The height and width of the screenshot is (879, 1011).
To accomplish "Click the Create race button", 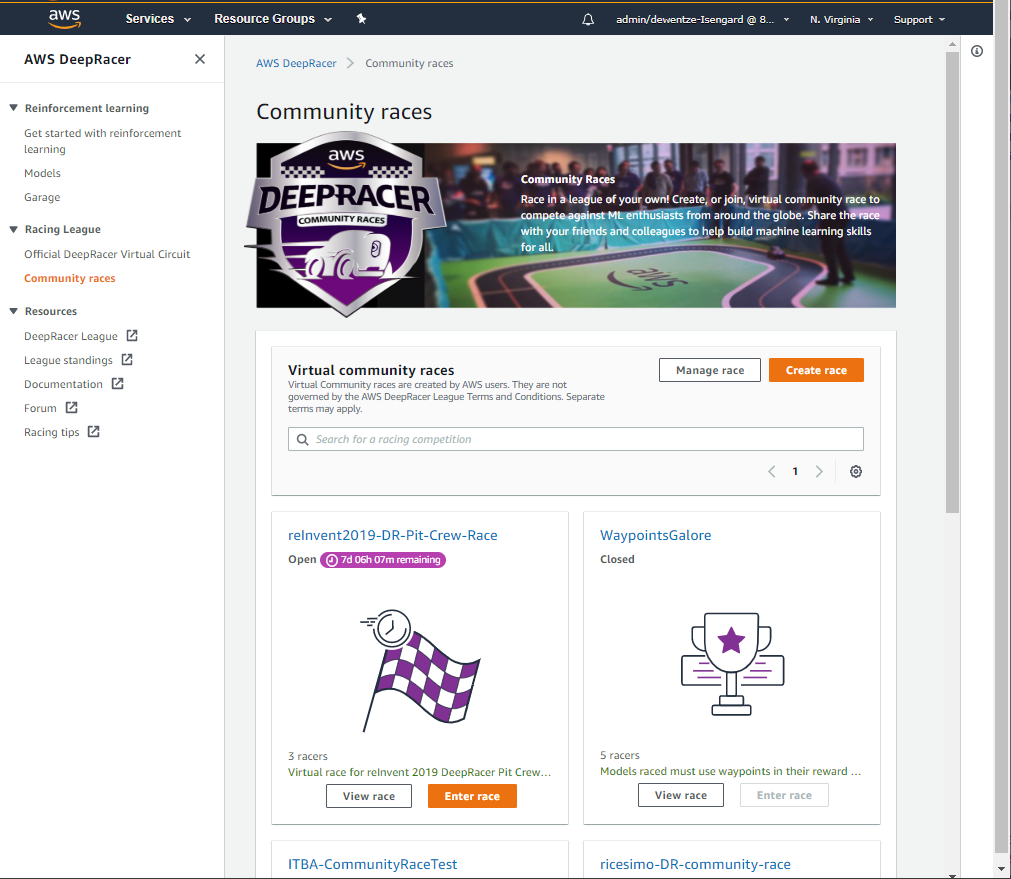I will [816, 370].
